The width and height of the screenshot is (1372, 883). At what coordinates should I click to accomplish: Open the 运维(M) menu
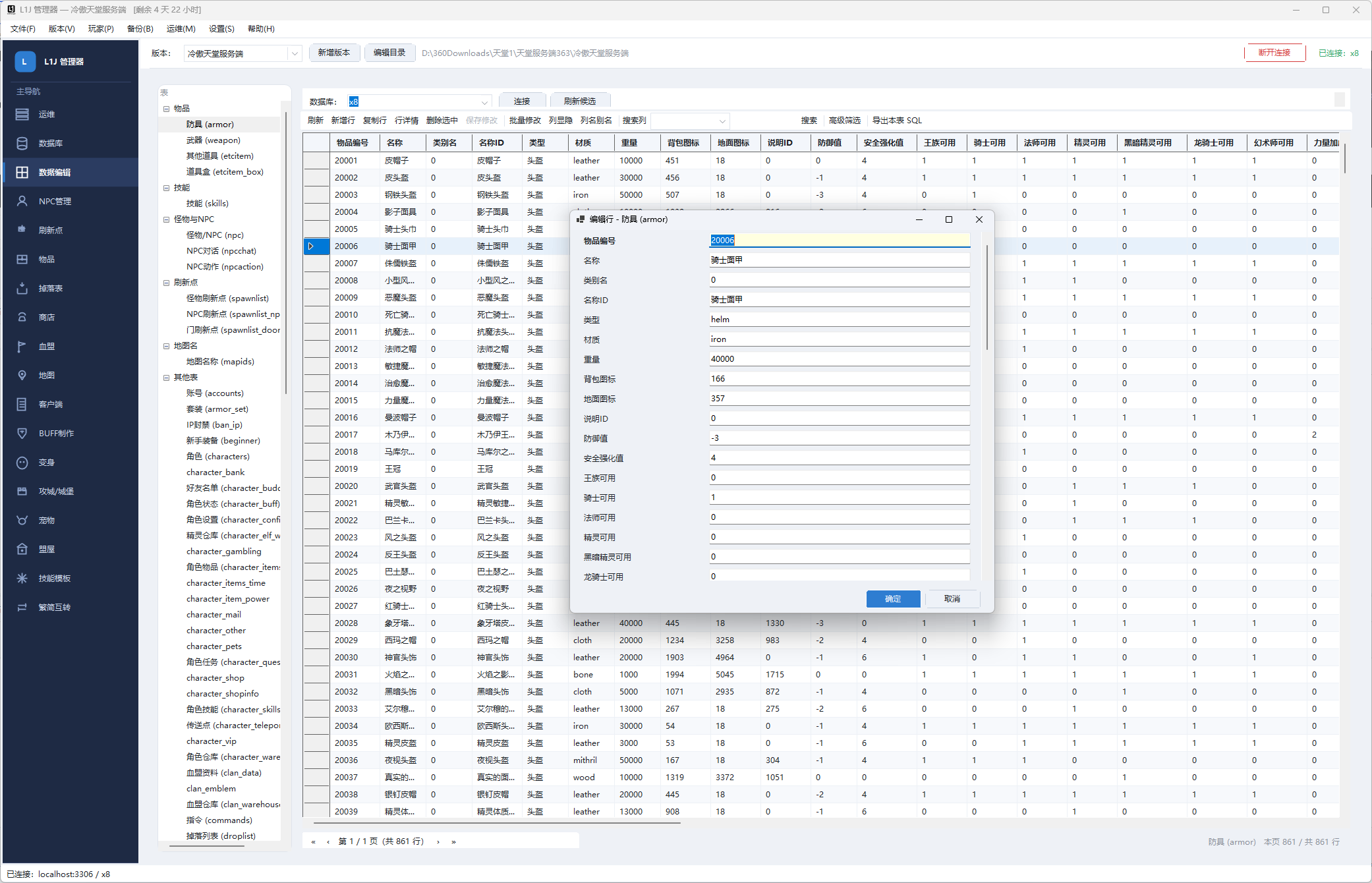point(181,28)
